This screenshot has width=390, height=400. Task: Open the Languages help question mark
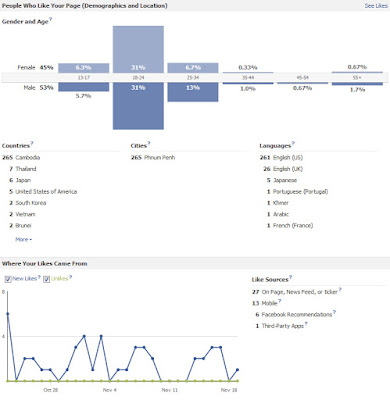[x=293, y=144]
